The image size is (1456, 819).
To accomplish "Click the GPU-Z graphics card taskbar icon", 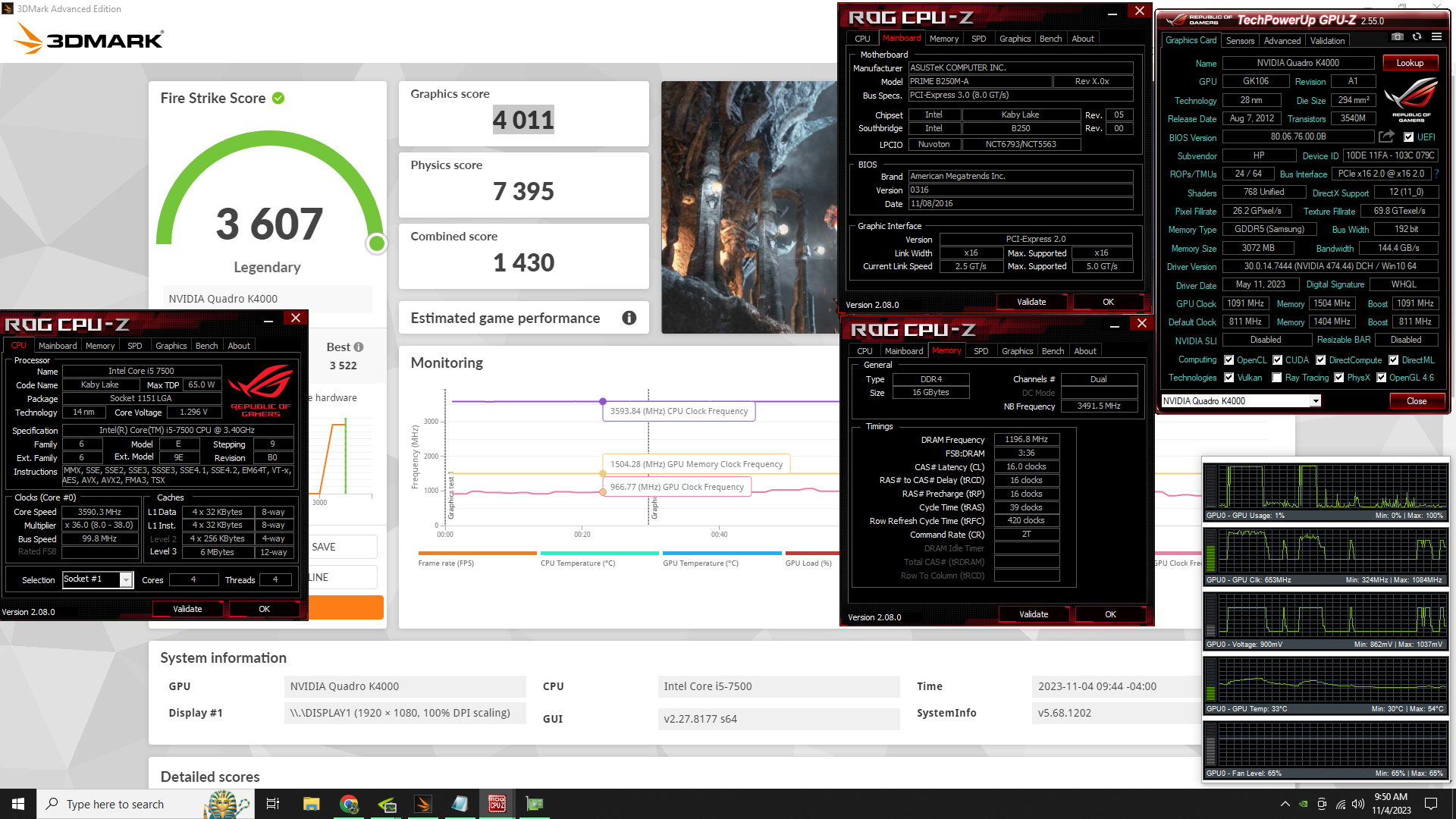I will click(535, 804).
